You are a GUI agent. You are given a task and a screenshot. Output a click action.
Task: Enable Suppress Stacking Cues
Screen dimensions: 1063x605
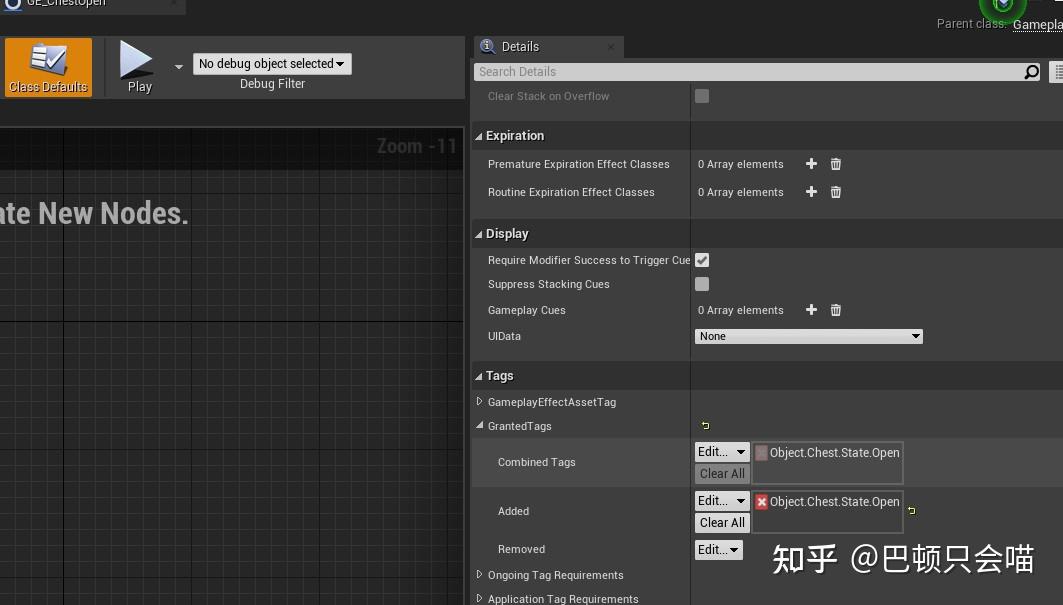click(702, 284)
